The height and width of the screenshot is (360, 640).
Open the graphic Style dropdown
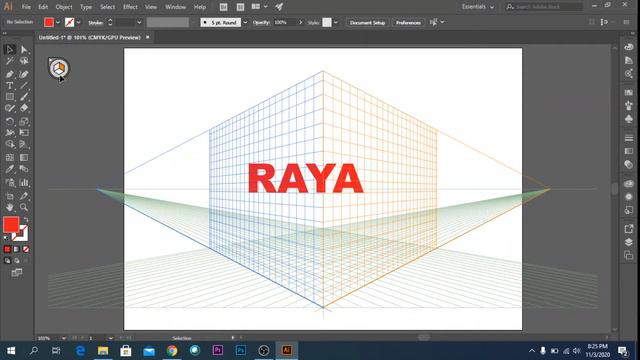[336, 22]
